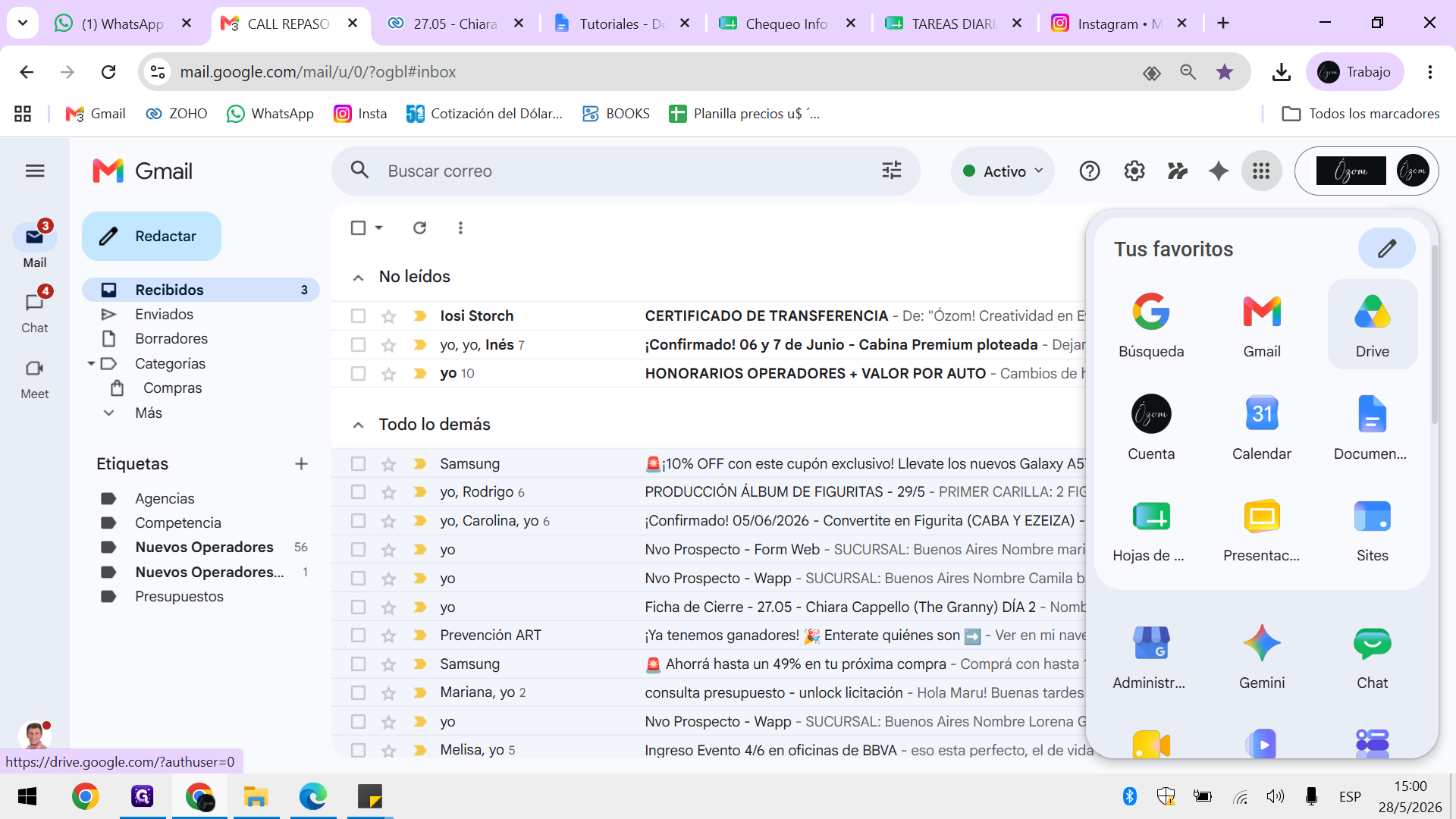Open Gmail settings gear

tap(1134, 171)
